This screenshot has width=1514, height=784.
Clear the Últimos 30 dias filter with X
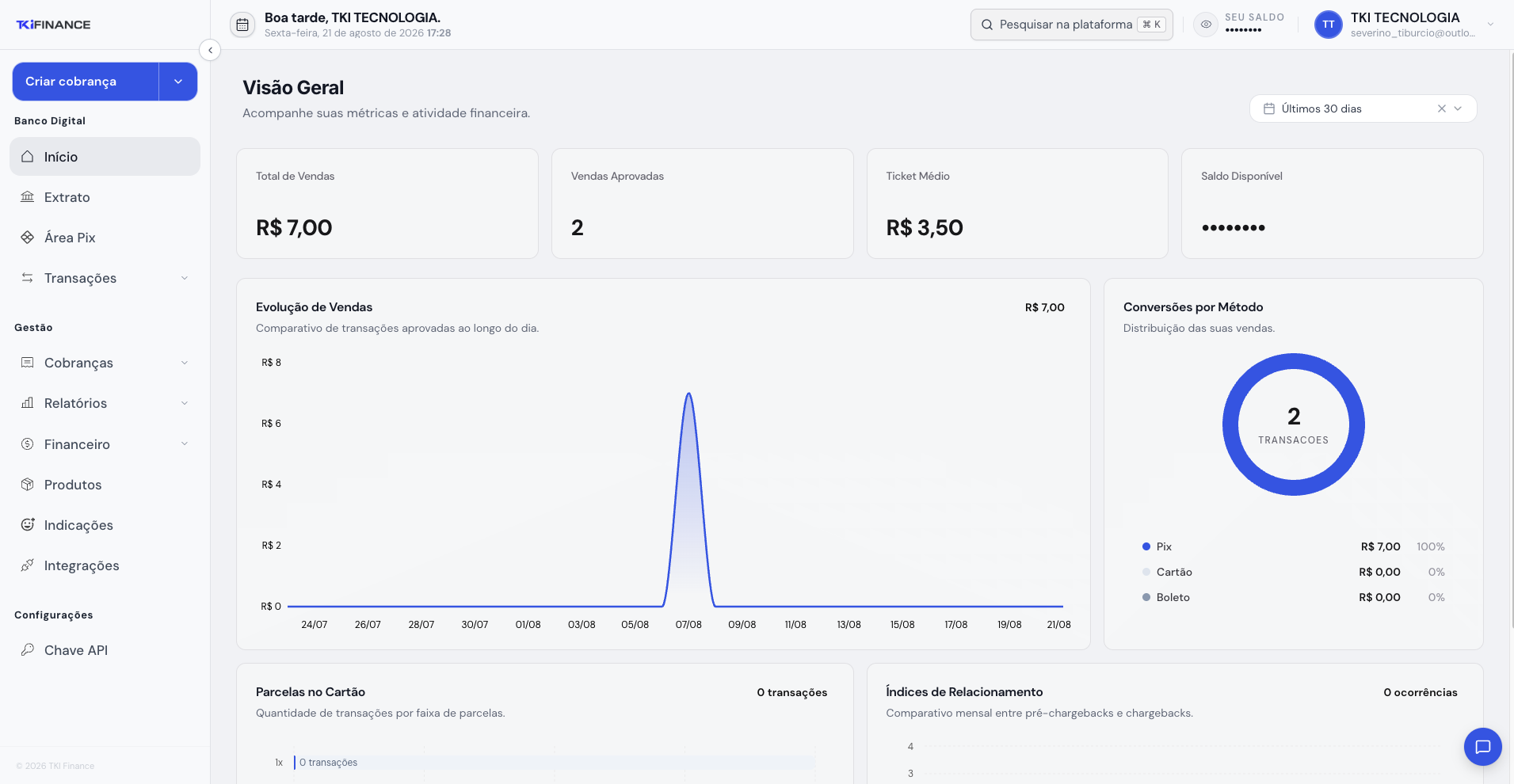[x=1442, y=108]
